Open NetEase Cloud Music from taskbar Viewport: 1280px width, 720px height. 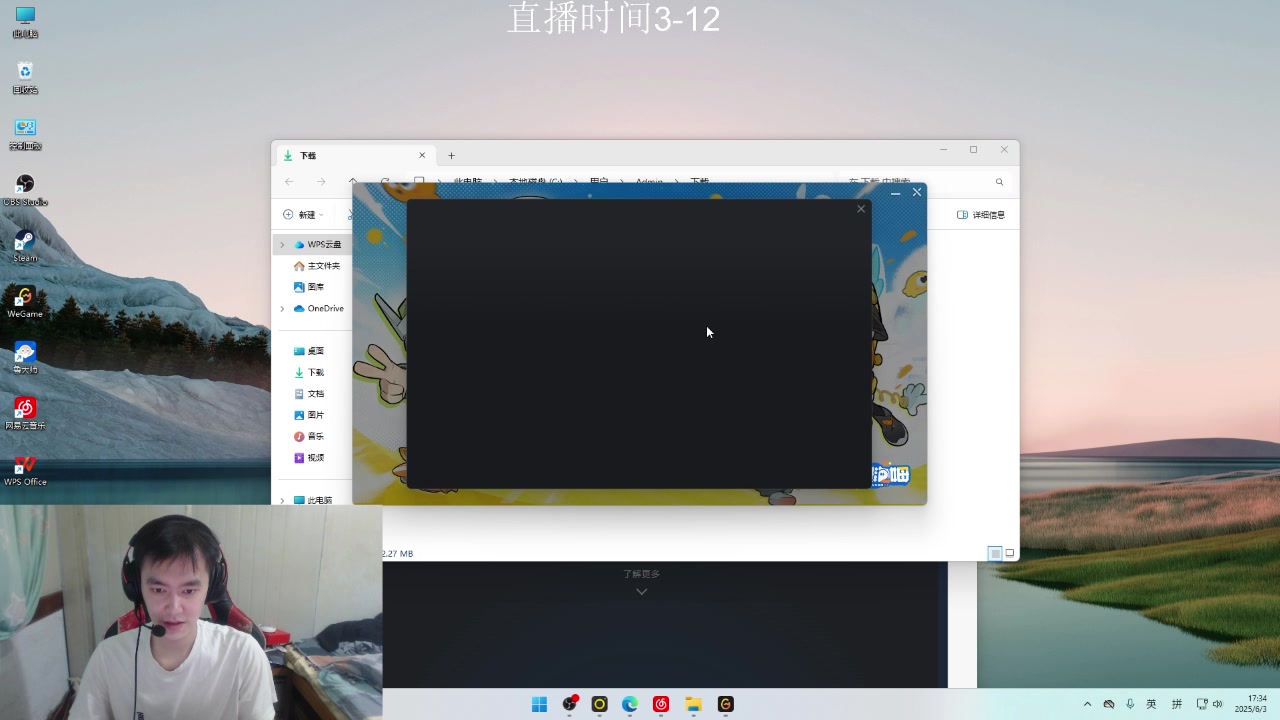point(661,704)
